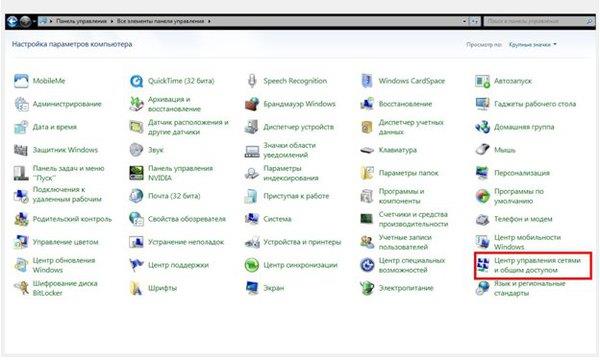Click the Электропитание icon
Screen dimensions: 600x360
[x=367, y=288]
